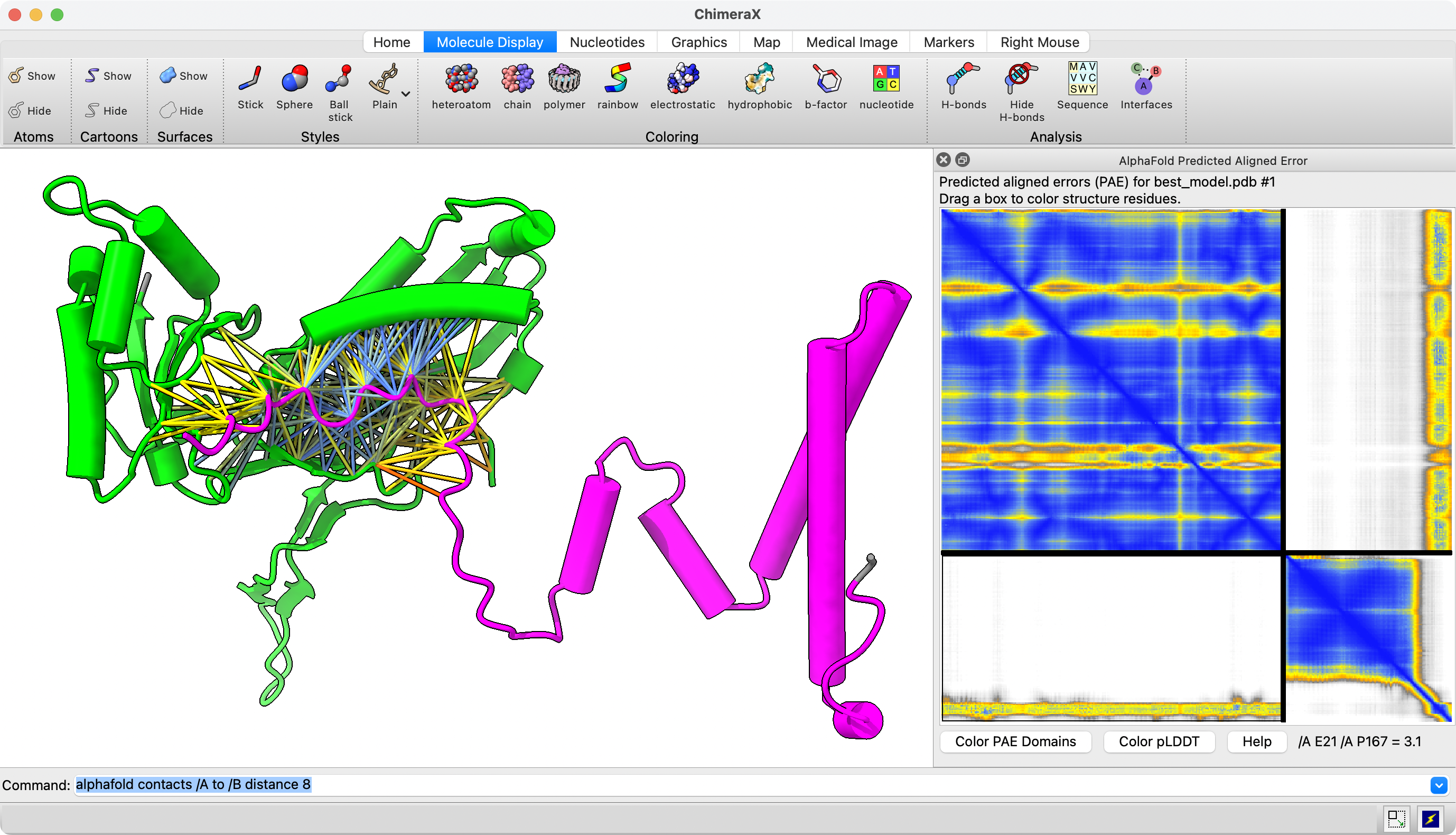Show surfaces with the Surfaces Show icon
The image size is (1456, 835).
[183, 76]
